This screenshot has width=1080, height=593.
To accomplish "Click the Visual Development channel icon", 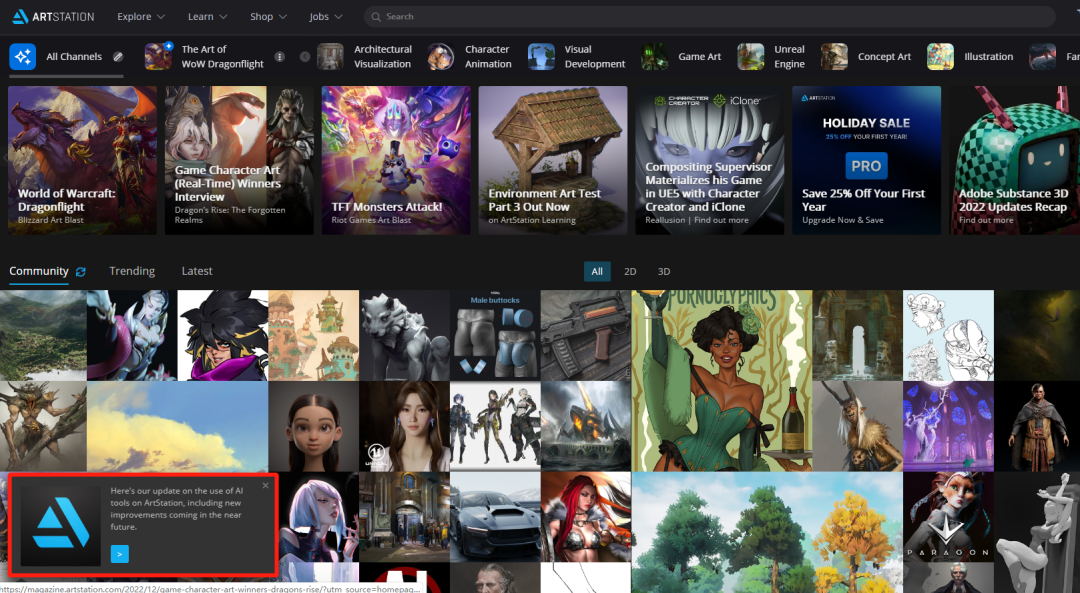I will (541, 56).
